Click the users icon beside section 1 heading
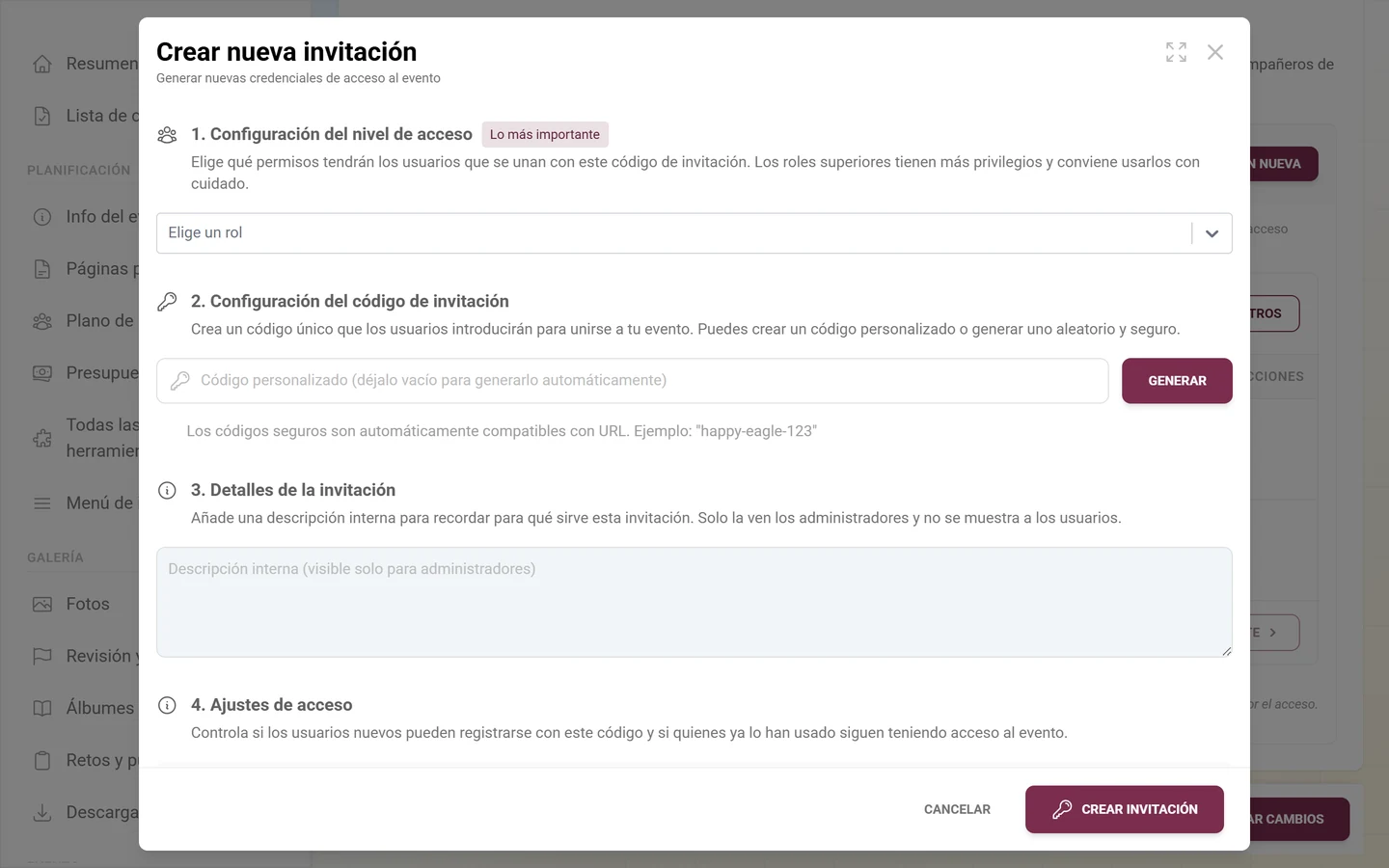The image size is (1389, 868). coord(167,135)
